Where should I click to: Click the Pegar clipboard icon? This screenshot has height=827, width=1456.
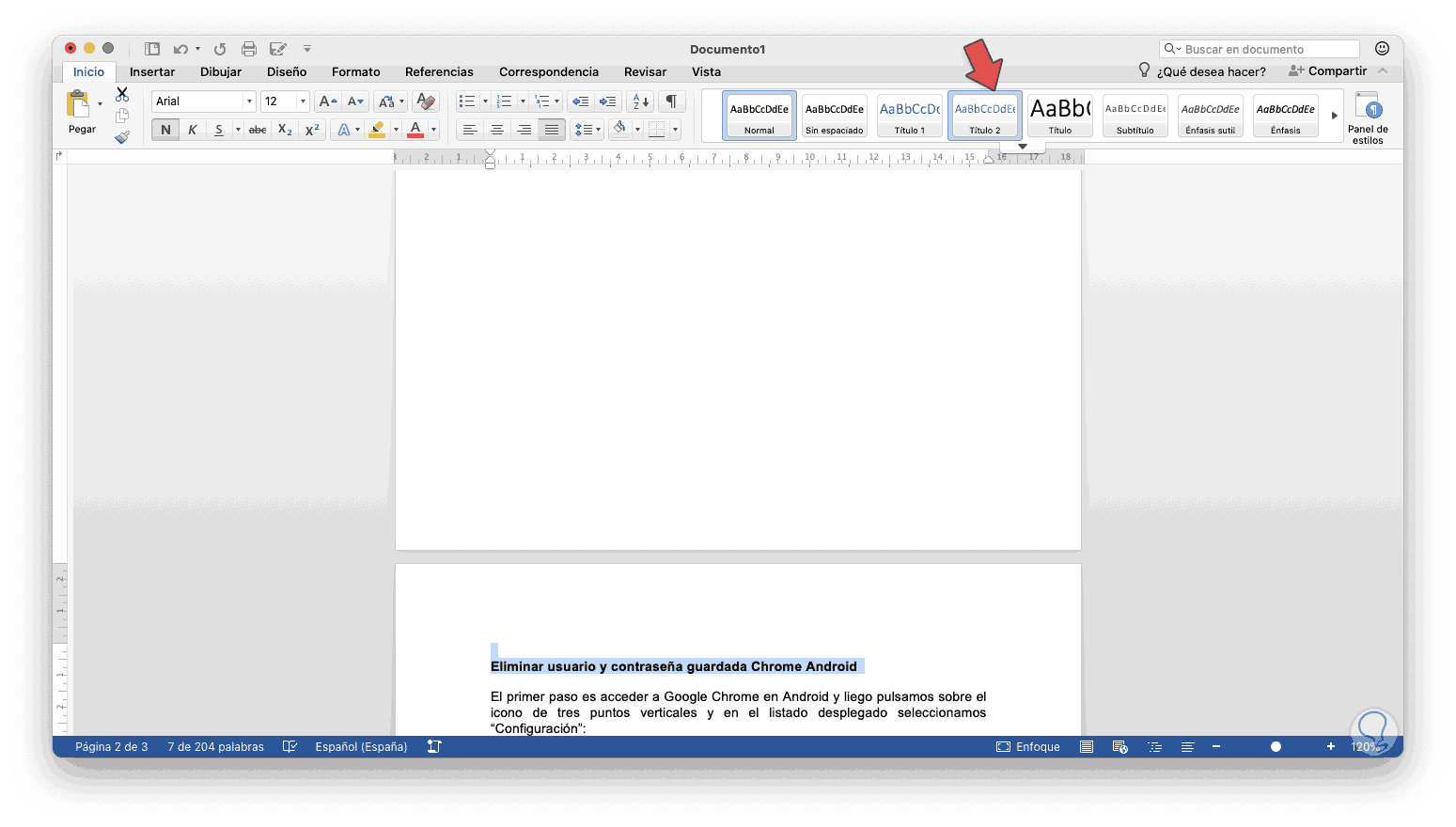(x=79, y=103)
